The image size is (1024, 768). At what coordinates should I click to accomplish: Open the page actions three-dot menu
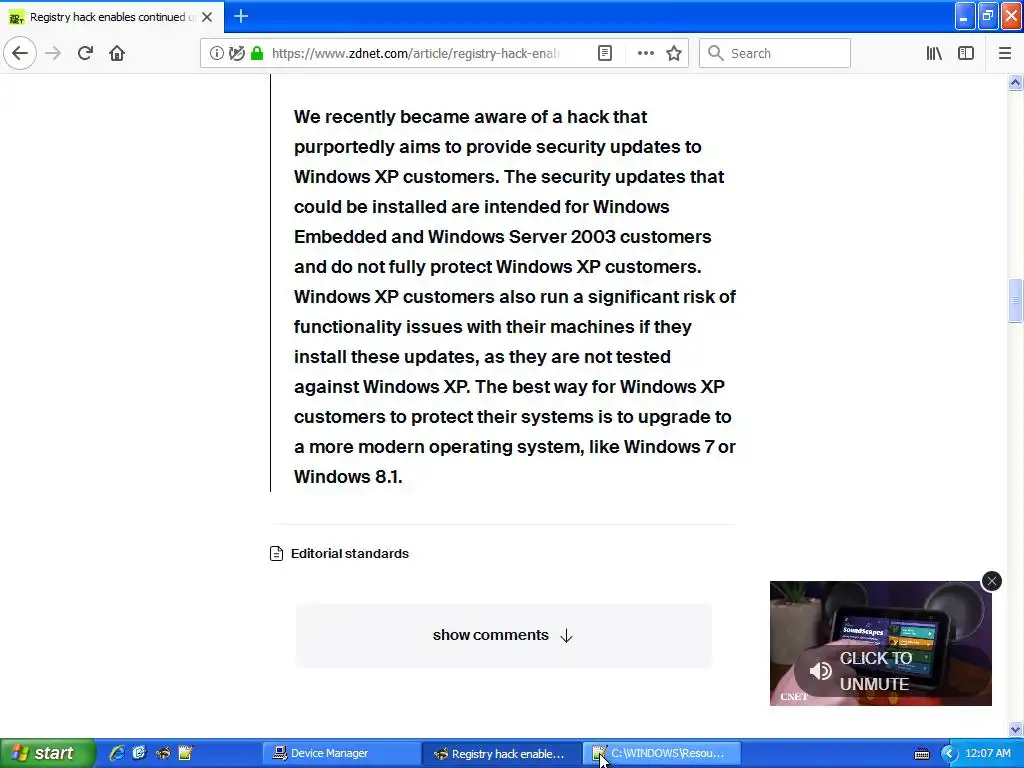pos(645,53)
